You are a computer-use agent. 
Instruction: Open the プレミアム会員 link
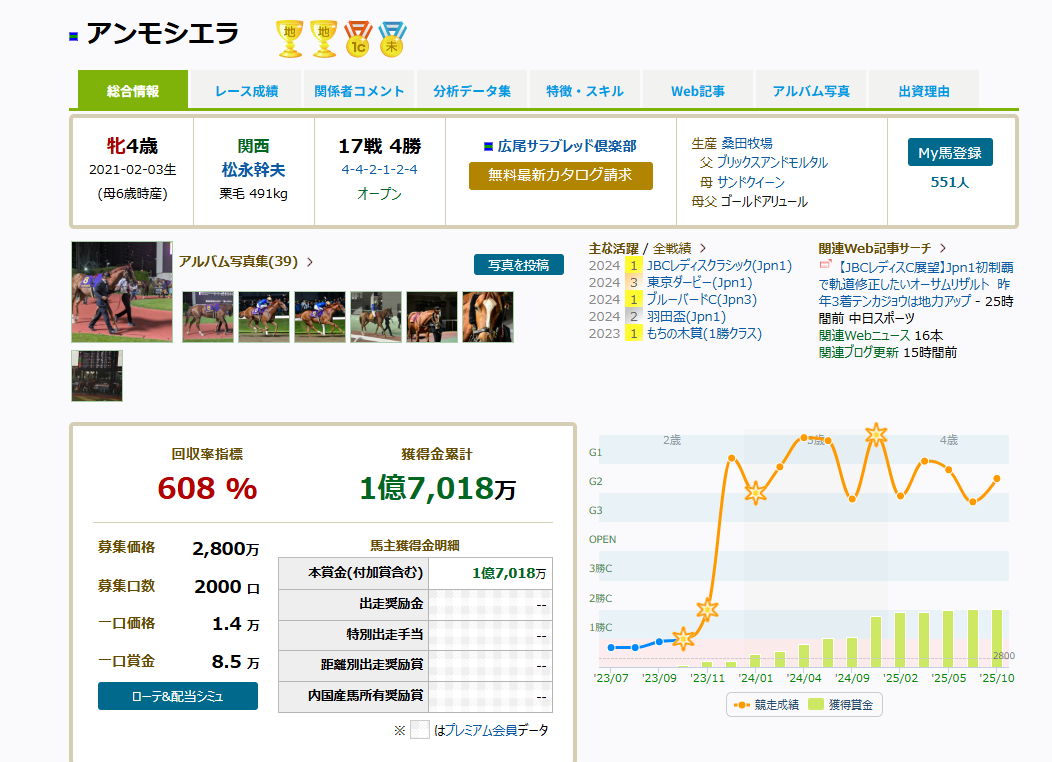tap(480, 730)
